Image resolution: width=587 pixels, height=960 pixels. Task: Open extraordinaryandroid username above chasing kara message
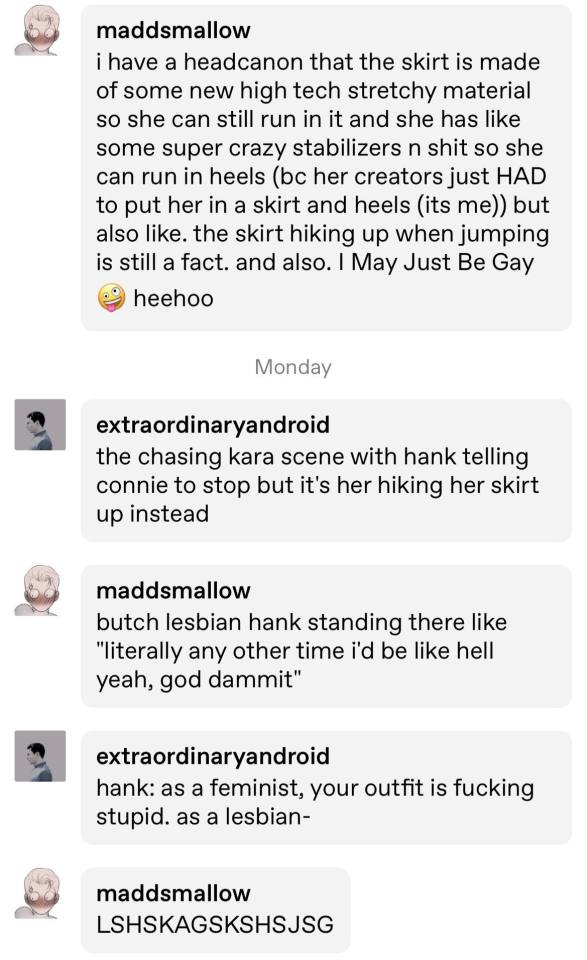(212, 424)
